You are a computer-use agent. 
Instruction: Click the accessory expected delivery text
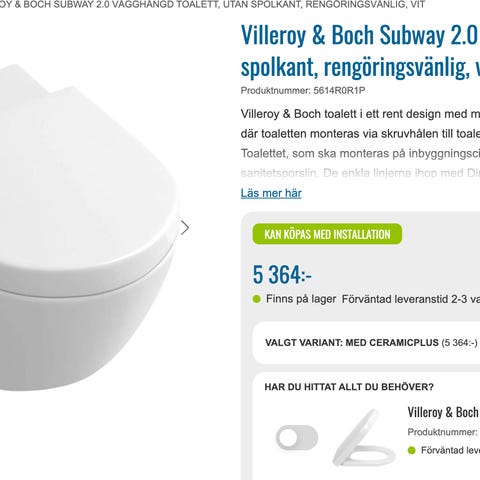point(450,451)
